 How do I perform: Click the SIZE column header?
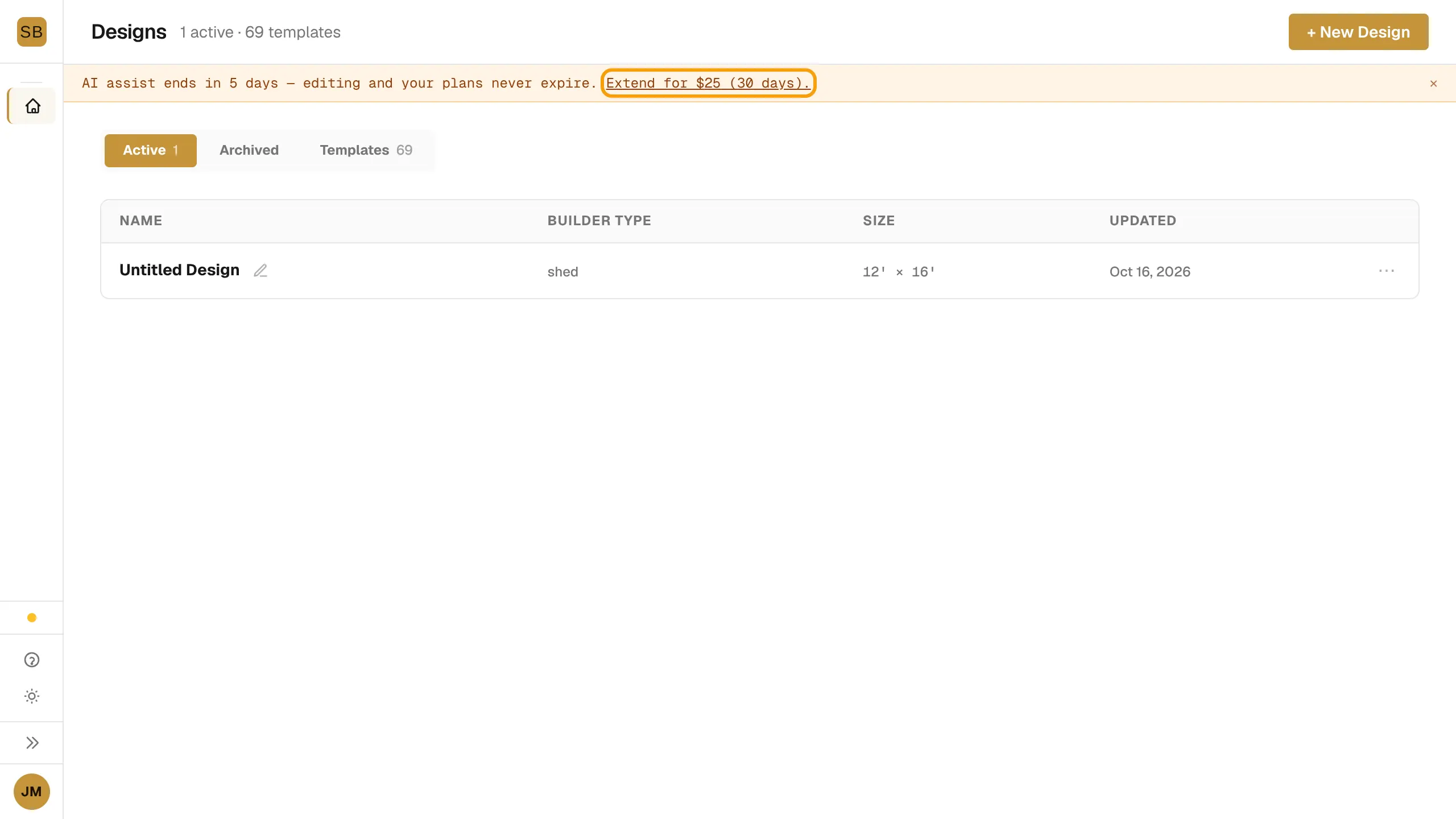click(879, 221)
